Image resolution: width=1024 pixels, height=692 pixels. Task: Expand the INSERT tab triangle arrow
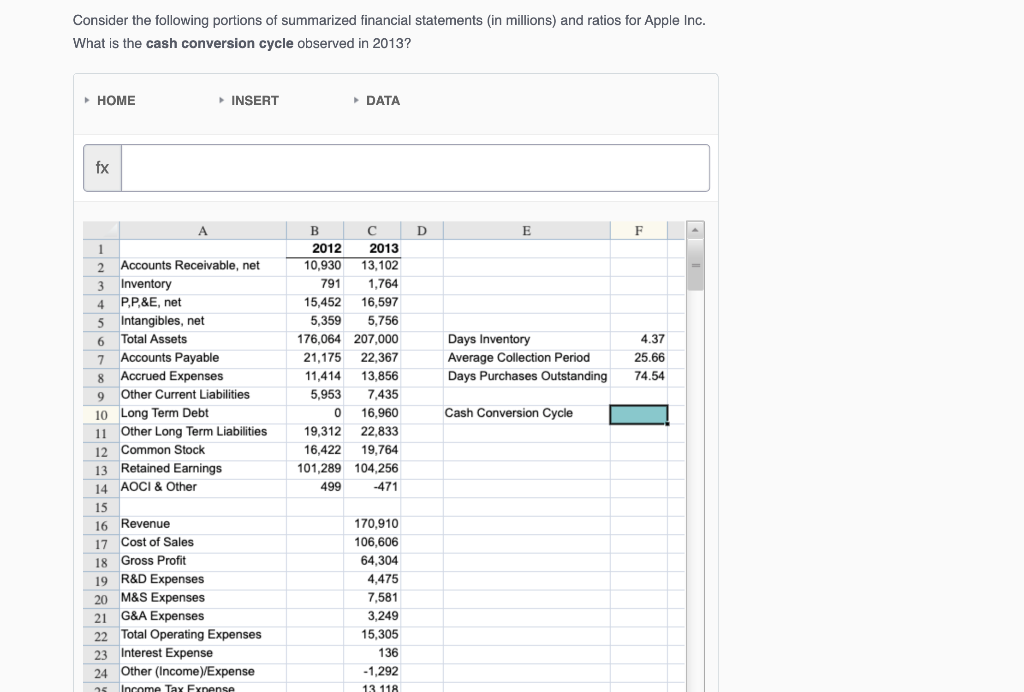pyautogui.click(x=221, y=101)
